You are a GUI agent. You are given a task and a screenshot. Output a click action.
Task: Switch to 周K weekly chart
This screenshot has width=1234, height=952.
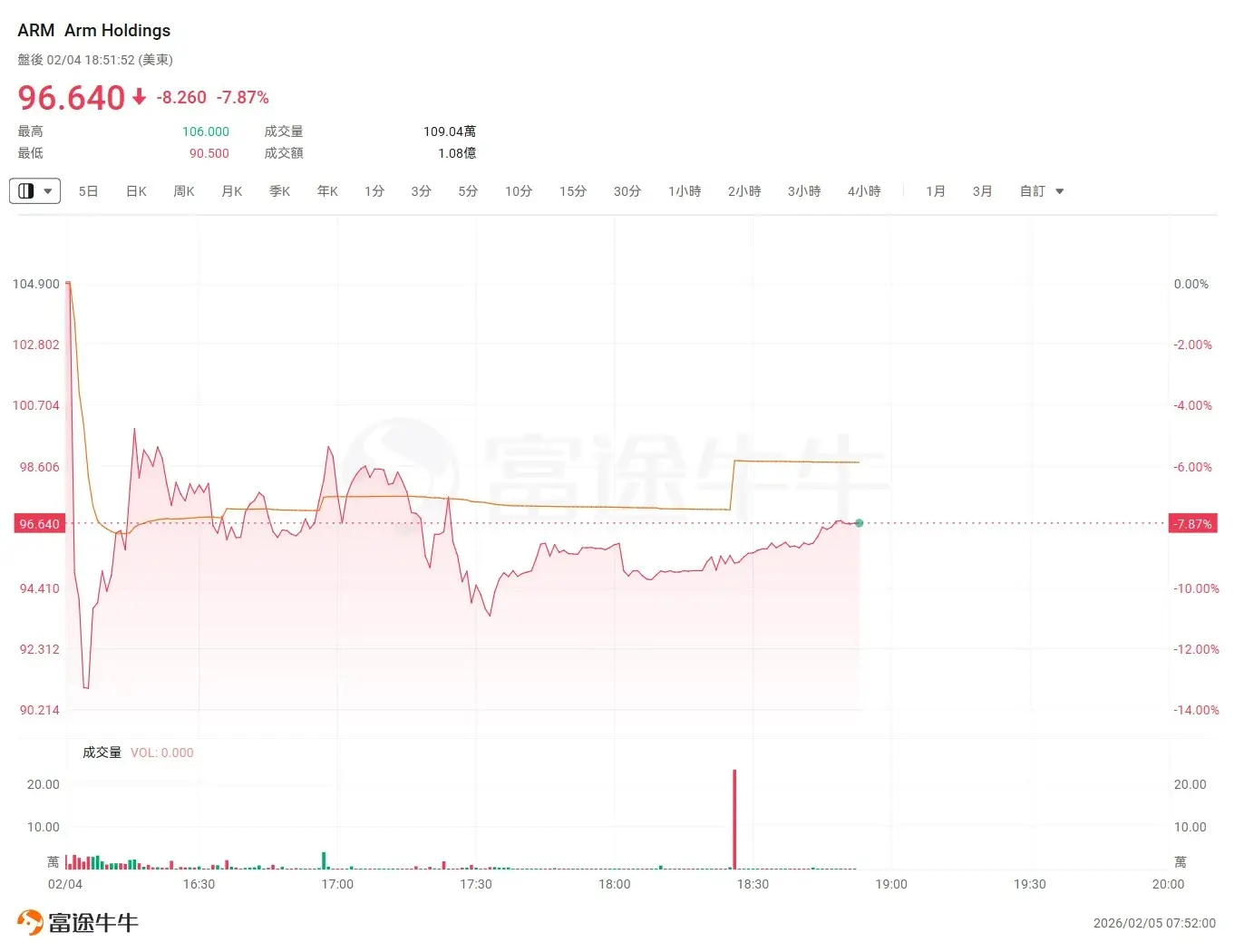[184, 191]
